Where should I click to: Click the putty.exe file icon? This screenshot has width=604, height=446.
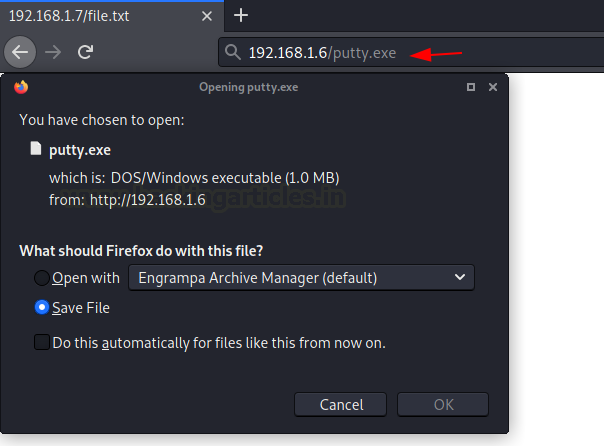[36, 148]
